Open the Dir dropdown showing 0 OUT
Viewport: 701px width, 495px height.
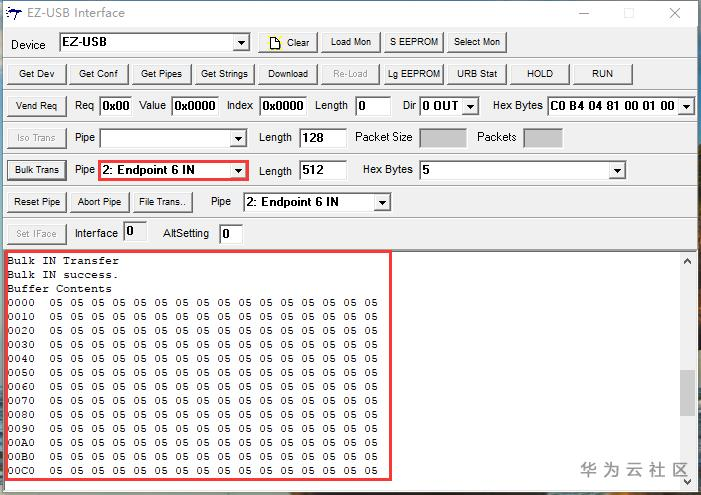click(x=470, y=106)
